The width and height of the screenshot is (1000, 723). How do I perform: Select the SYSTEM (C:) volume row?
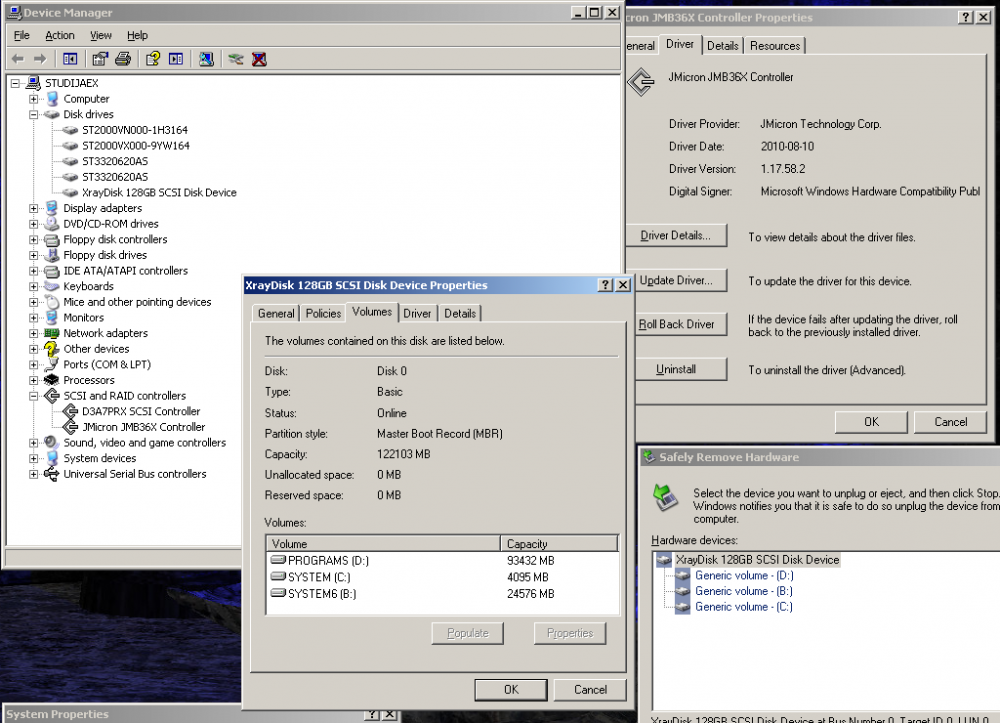(x=319, y=577)
